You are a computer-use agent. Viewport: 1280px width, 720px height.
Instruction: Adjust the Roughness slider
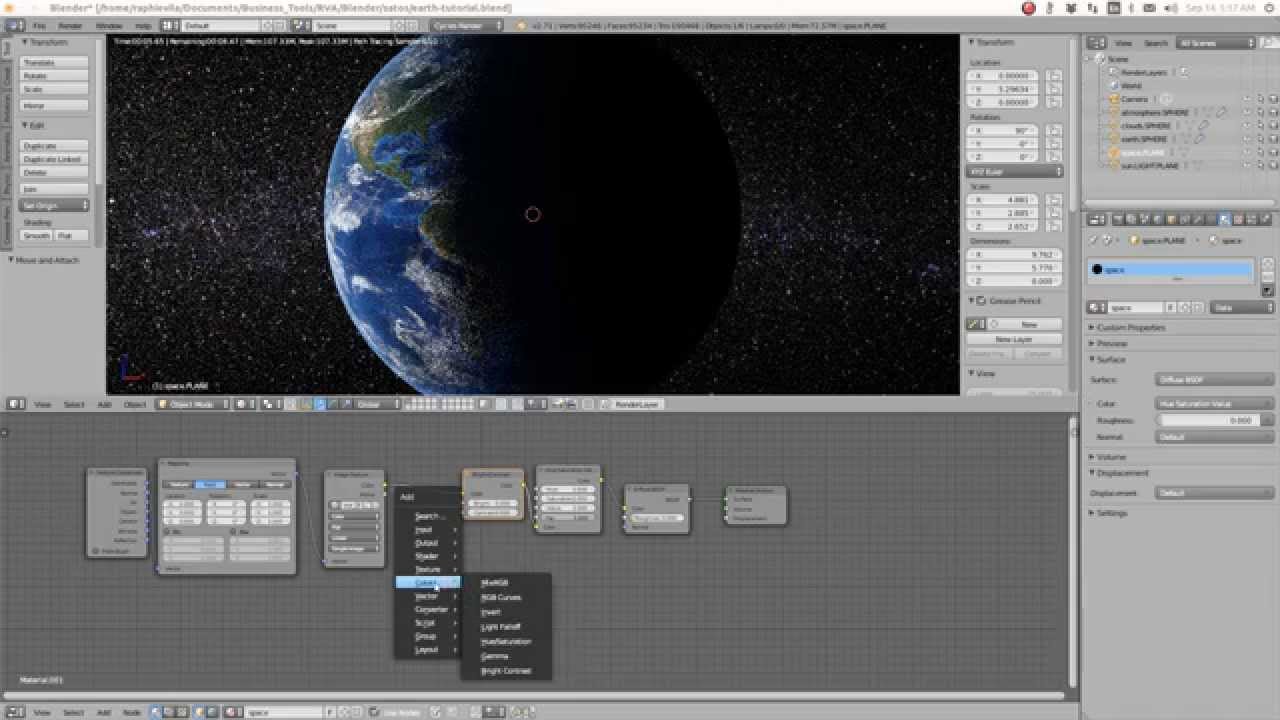click(x=1214, y=420)
